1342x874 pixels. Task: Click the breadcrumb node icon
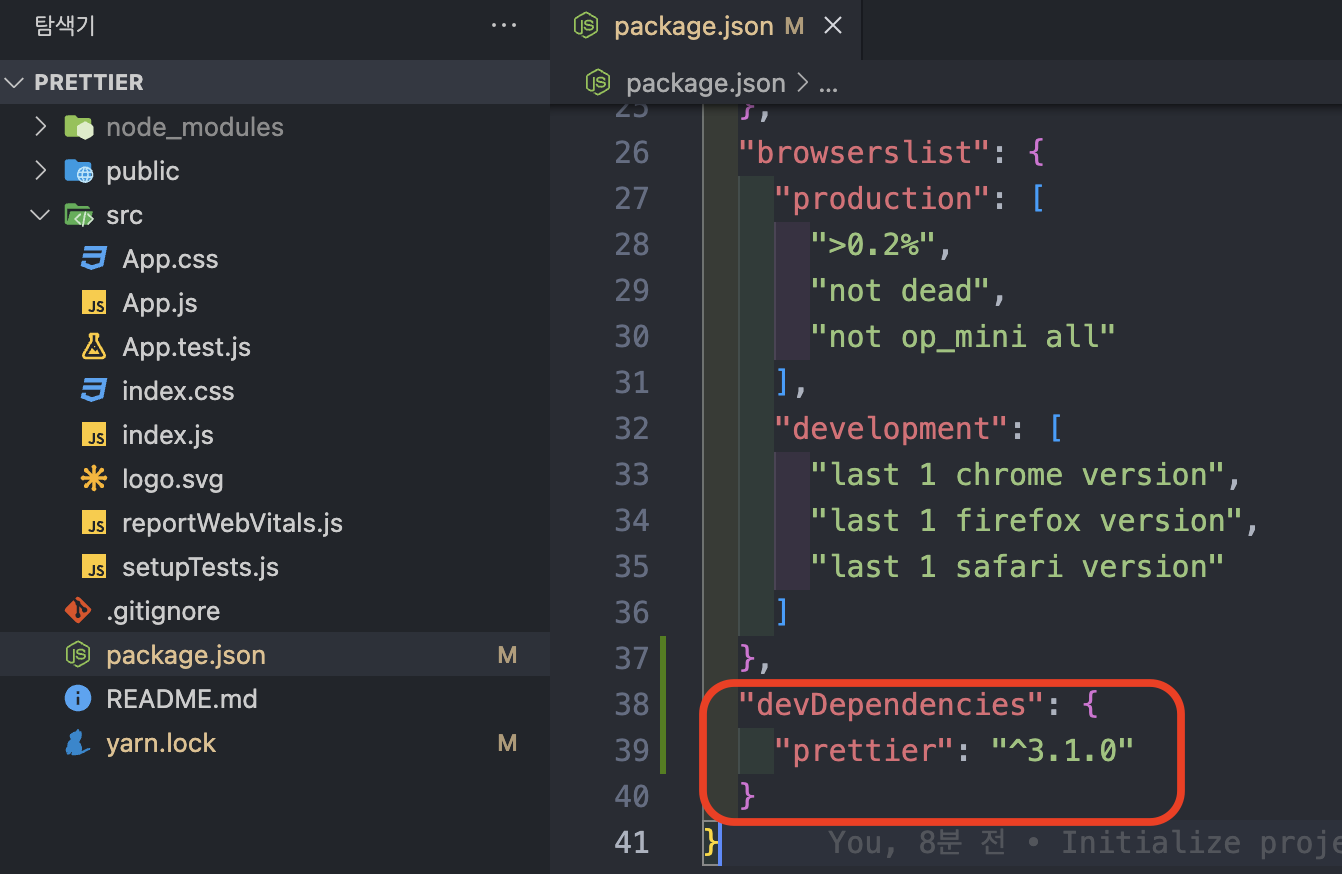pos(598,84)
